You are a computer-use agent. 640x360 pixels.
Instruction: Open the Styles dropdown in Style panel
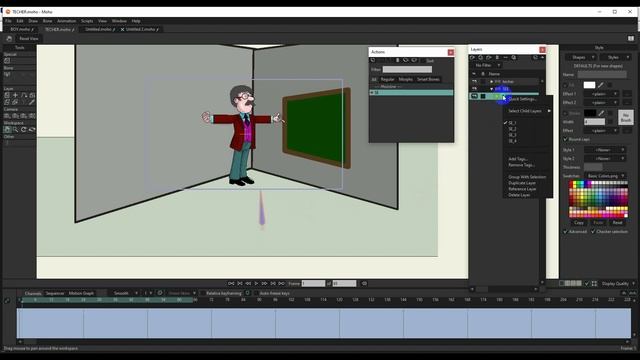pyautogui.click(x=616, y=57)
